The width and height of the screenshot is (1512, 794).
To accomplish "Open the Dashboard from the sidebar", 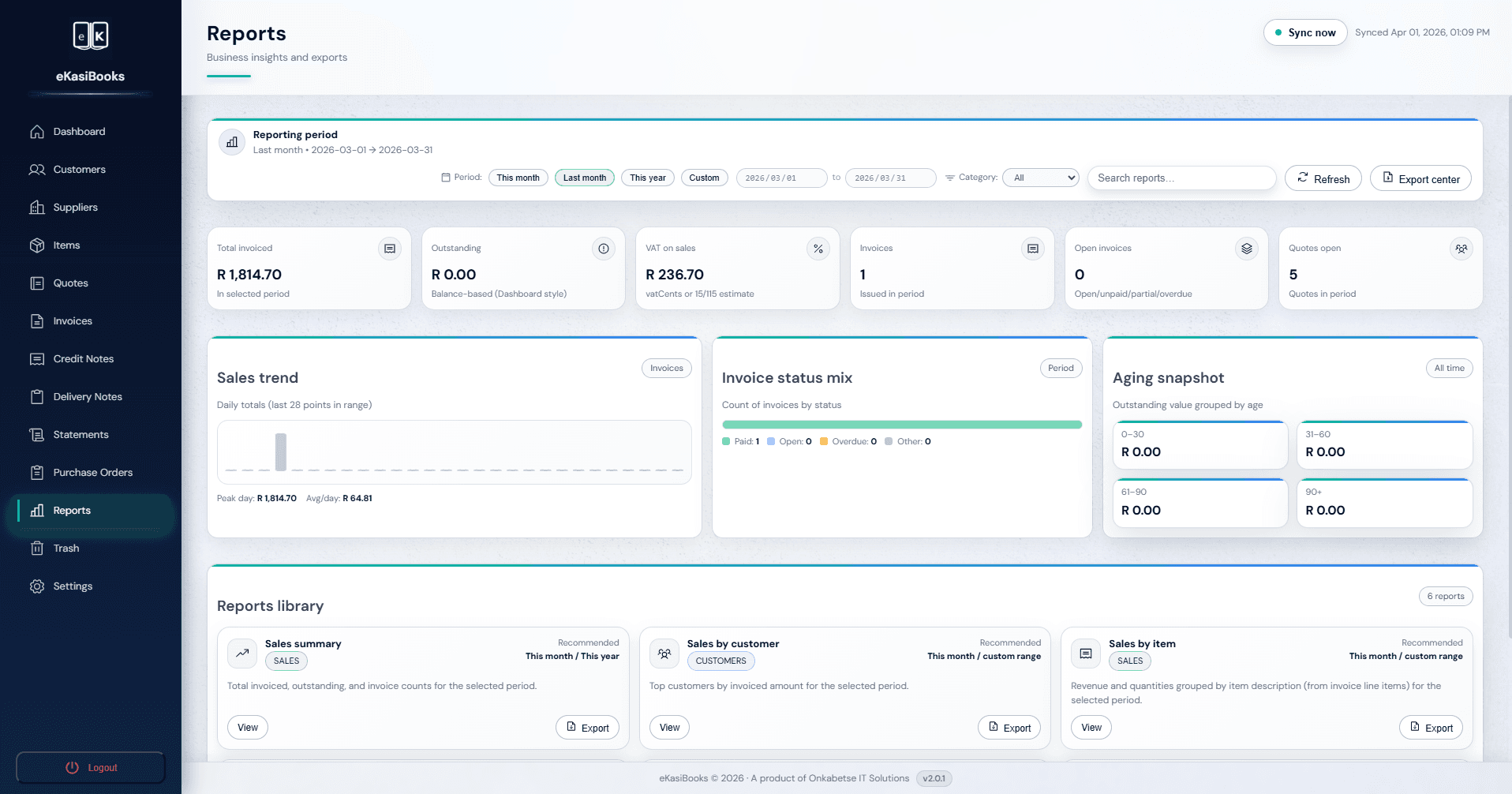I will (78, 131).
